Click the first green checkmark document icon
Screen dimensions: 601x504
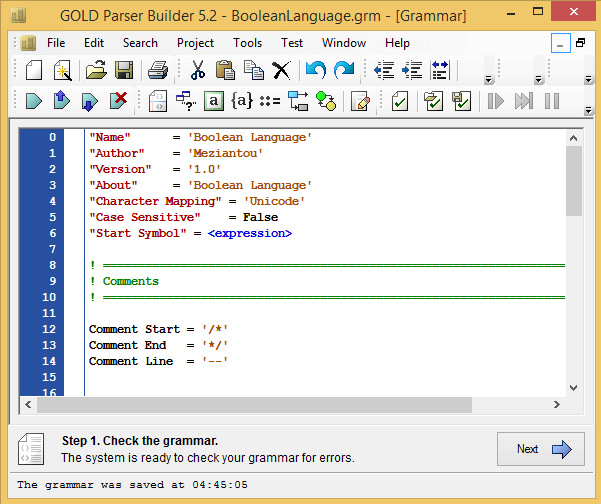pyautogui.click(x=399, y=101)
